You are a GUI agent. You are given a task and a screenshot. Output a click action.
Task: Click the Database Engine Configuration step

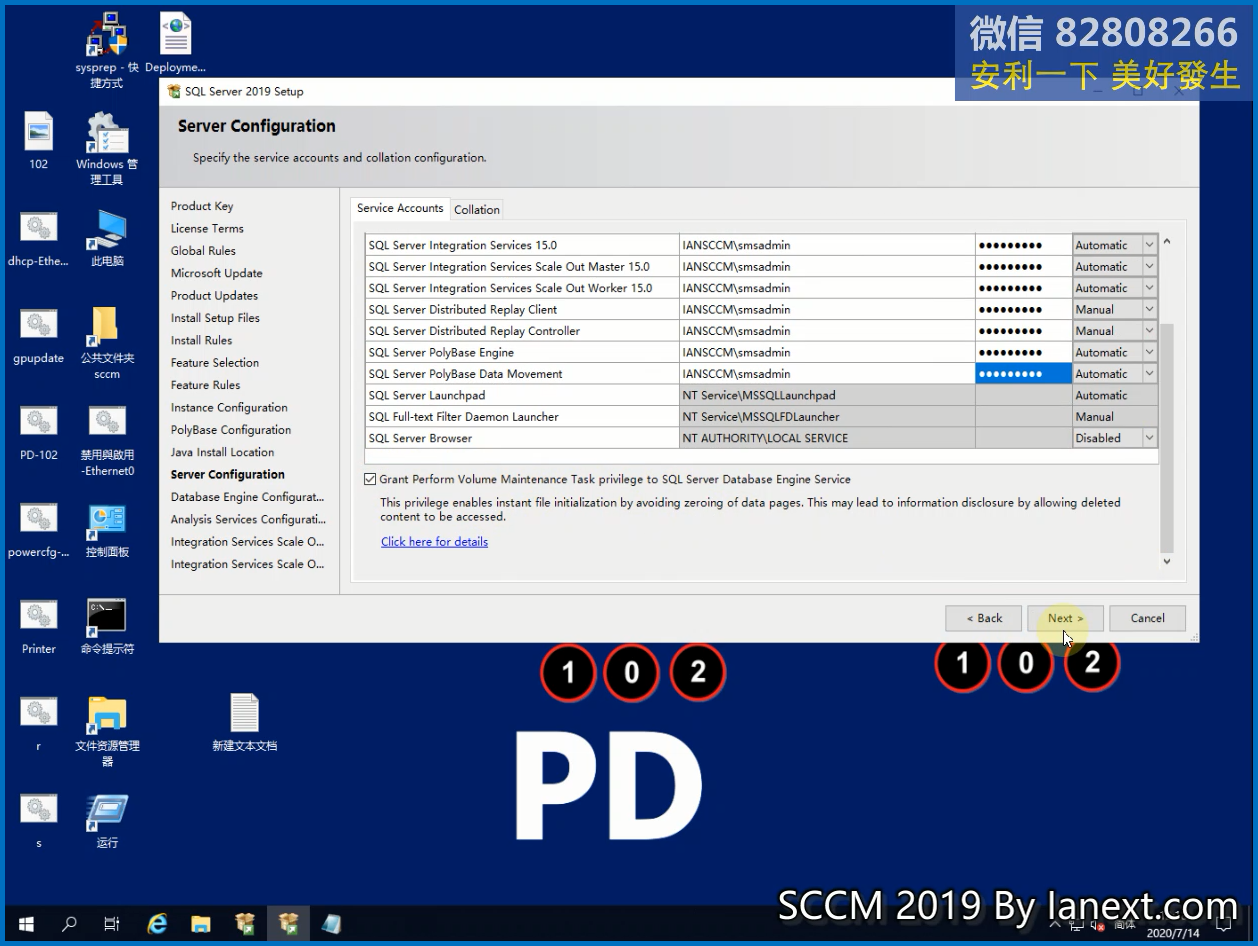[247, 497]
